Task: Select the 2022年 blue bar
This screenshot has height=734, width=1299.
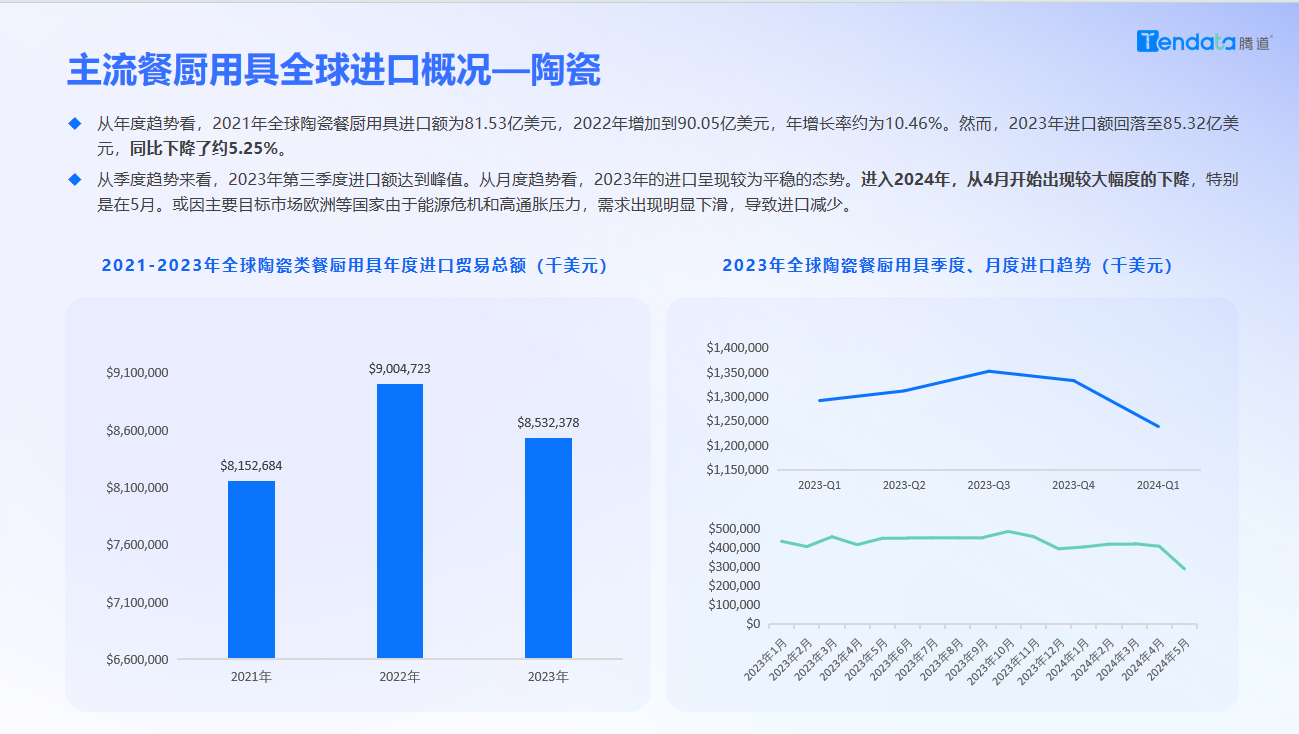Action: point(399,520)
